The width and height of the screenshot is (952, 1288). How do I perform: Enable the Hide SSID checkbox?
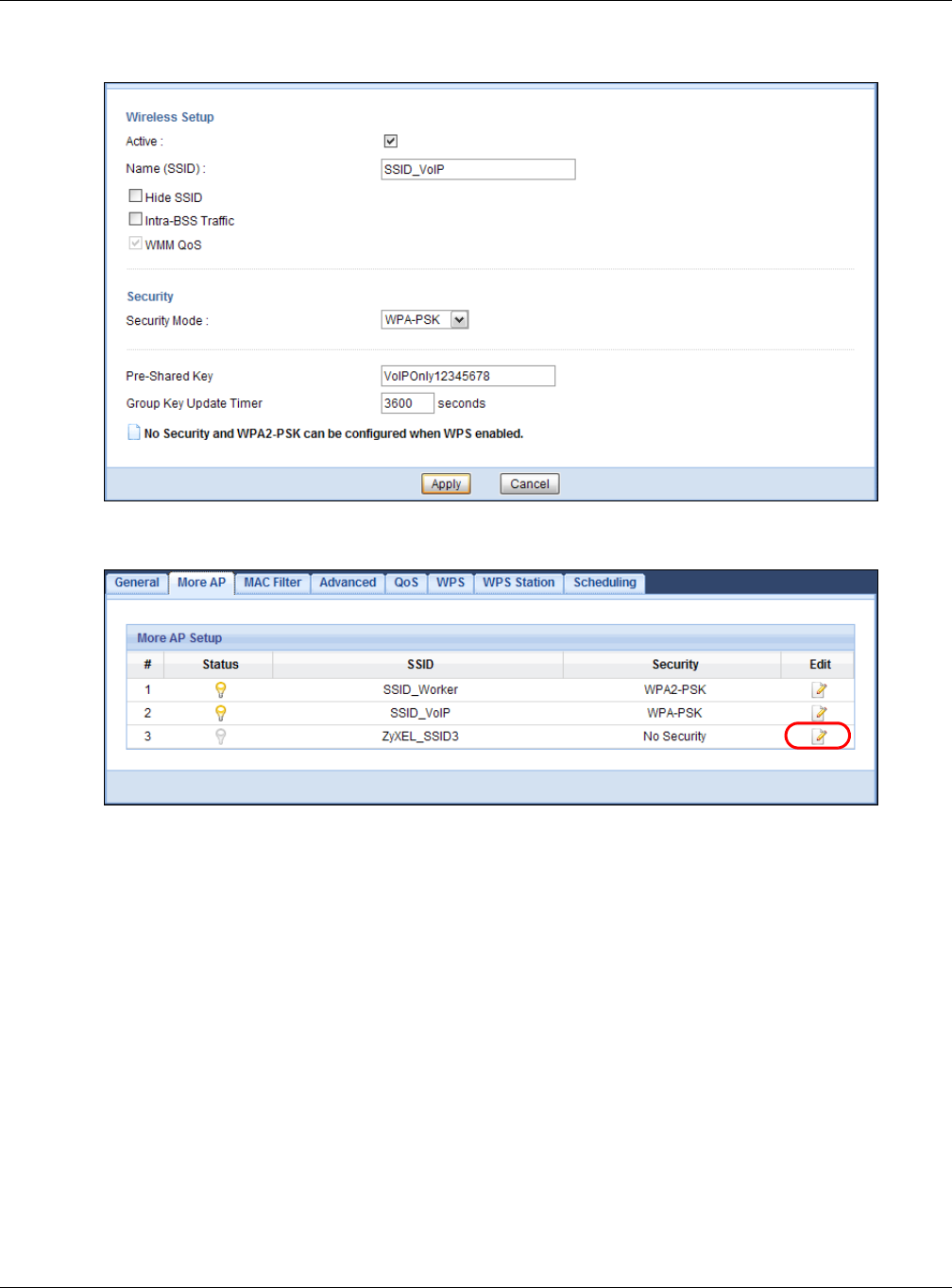pos(136,196)
